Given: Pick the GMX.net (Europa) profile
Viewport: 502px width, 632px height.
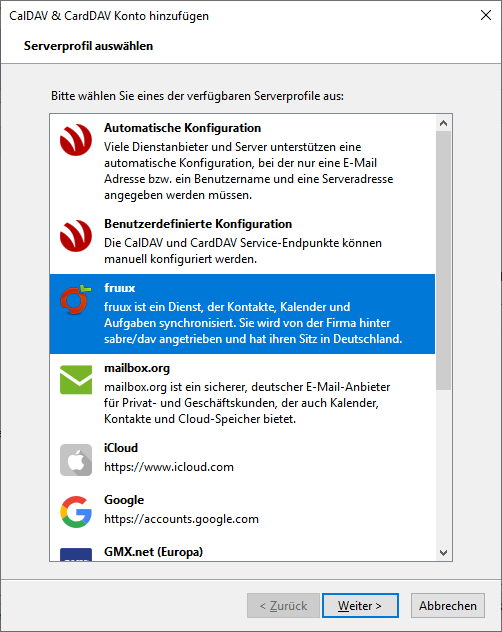Looking at the screenshot, I should tap(242, 550).
